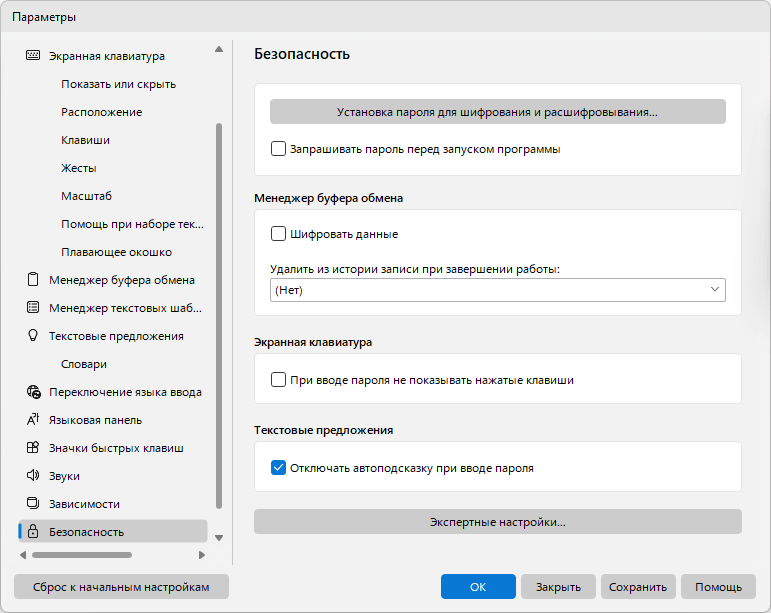Click the Закрыть button
771x613 pixels.
[558, 586]
